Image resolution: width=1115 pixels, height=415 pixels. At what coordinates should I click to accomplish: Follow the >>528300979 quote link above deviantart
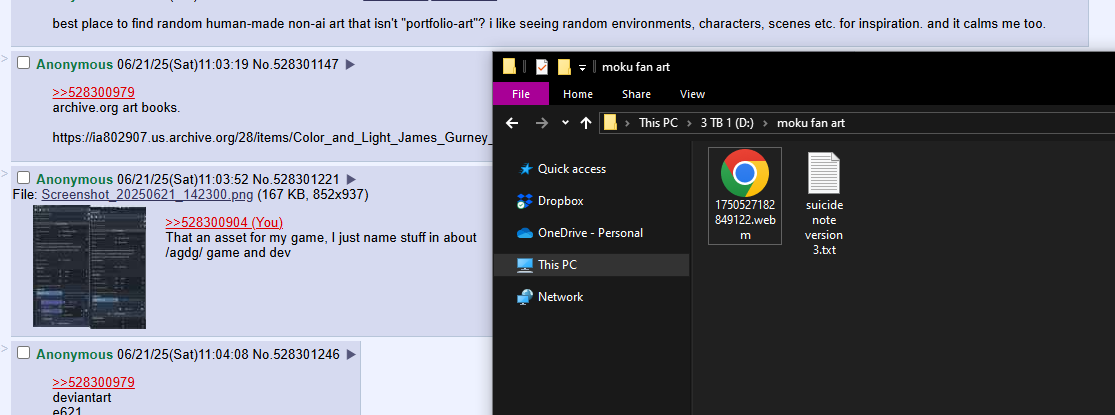[93, 383]
